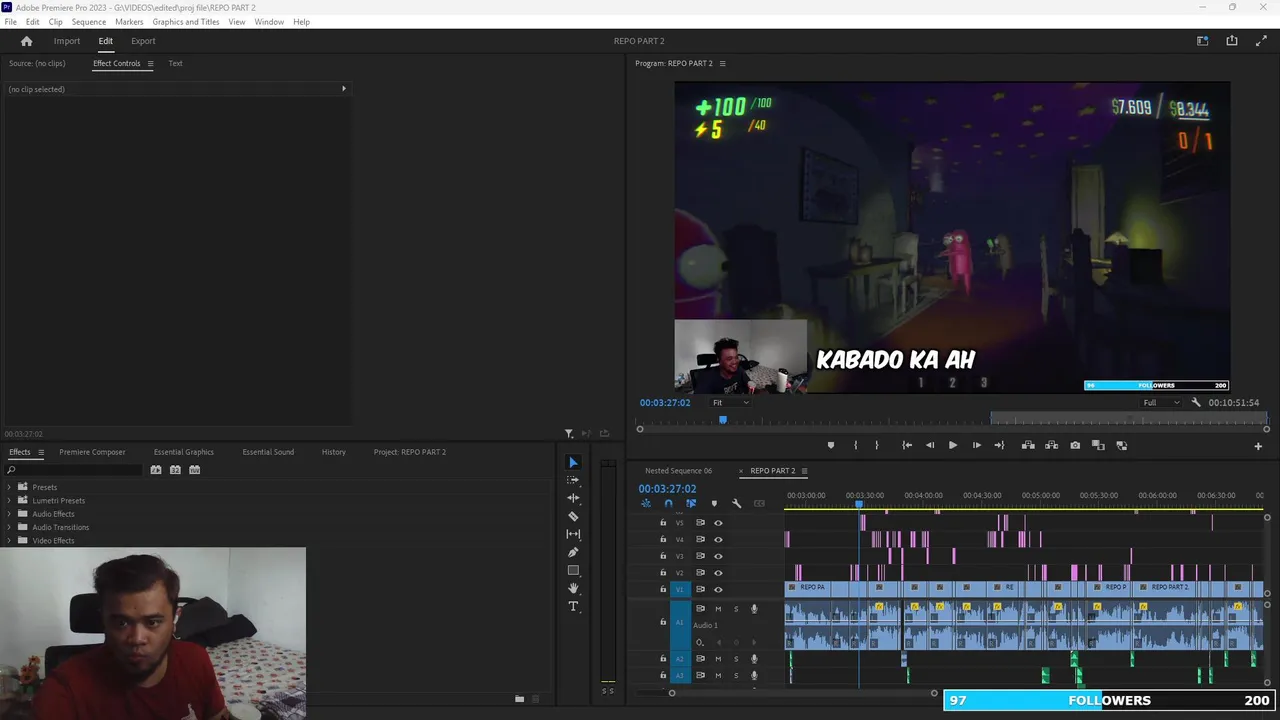Select the Razor tool
The height and width of the screenshot is (720, 1280).
573,516
